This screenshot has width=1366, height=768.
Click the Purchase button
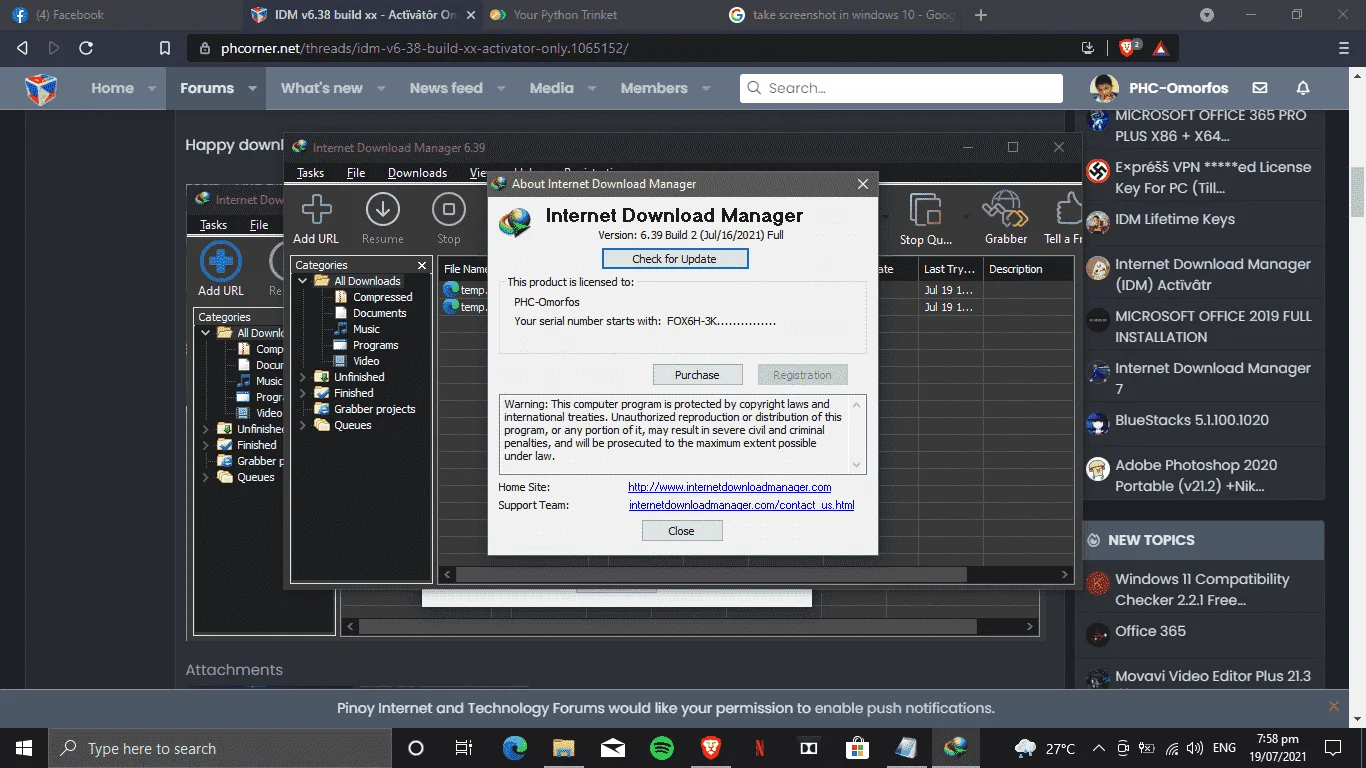click(x=697, y=375)
